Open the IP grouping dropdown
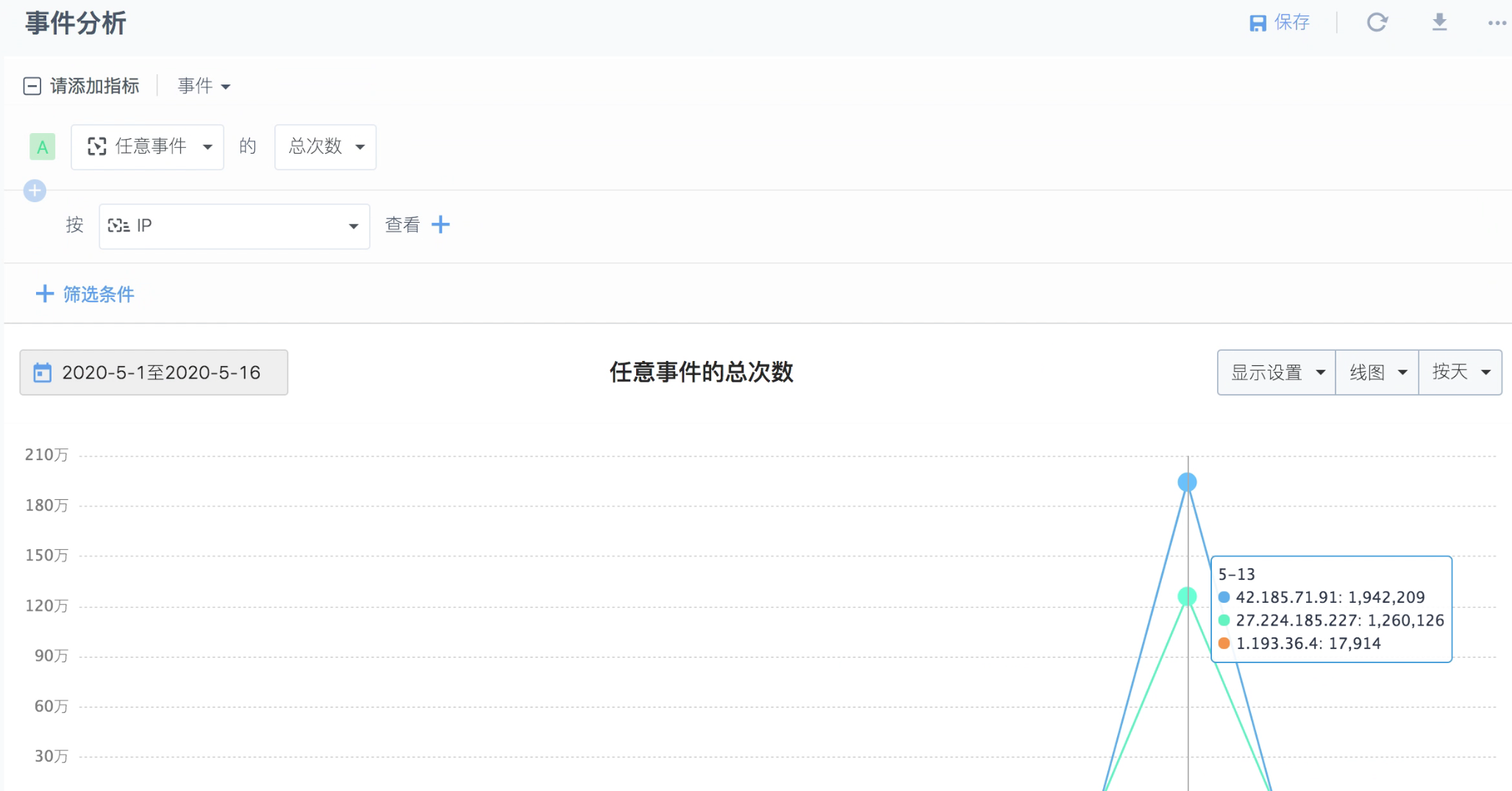1512x791 pixels. click(x=234, y=226)
